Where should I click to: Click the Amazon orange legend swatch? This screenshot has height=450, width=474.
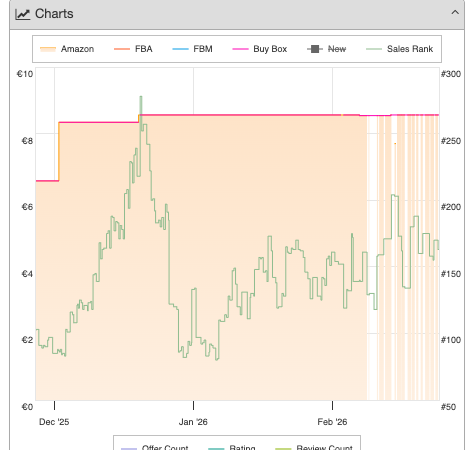[x=48, y=49]
